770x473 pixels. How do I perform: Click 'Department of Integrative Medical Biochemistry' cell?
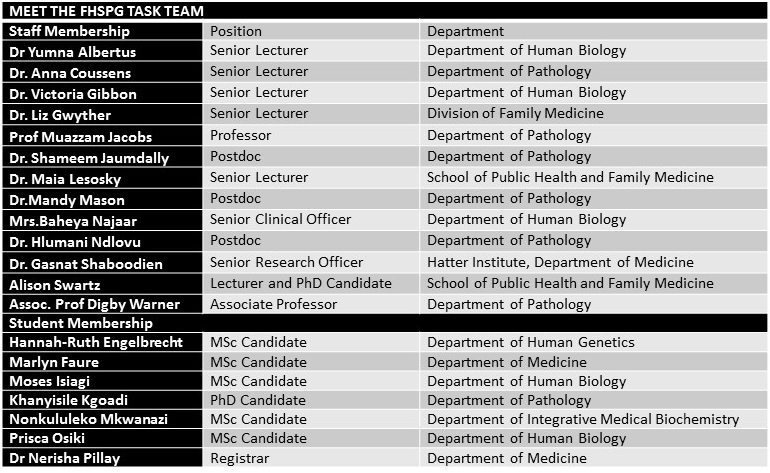582,419
